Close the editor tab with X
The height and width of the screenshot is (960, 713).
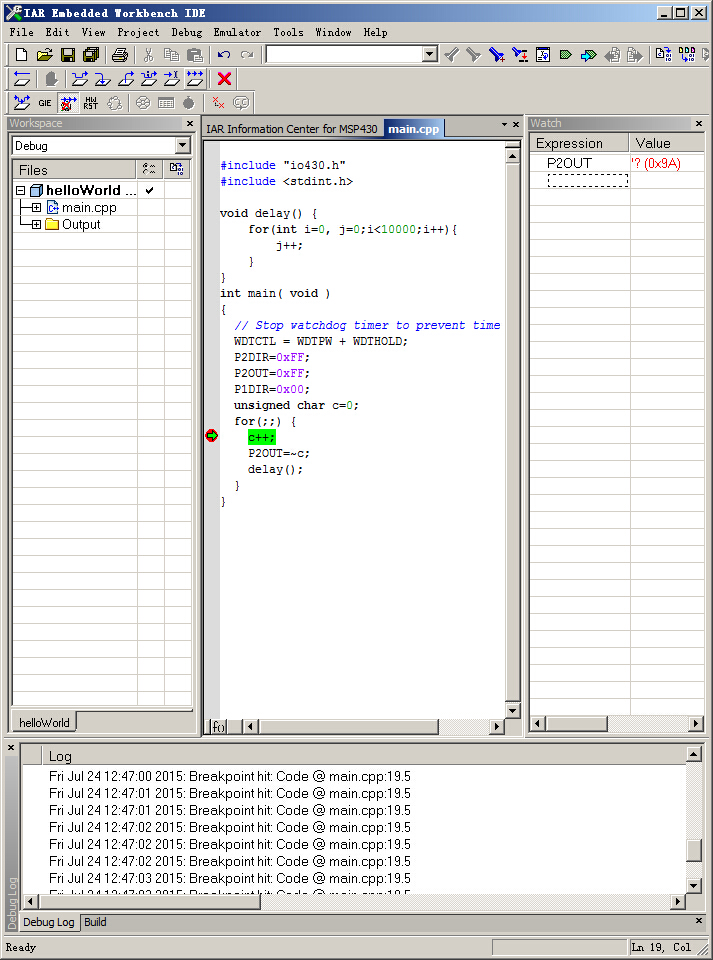click(516, 124)
